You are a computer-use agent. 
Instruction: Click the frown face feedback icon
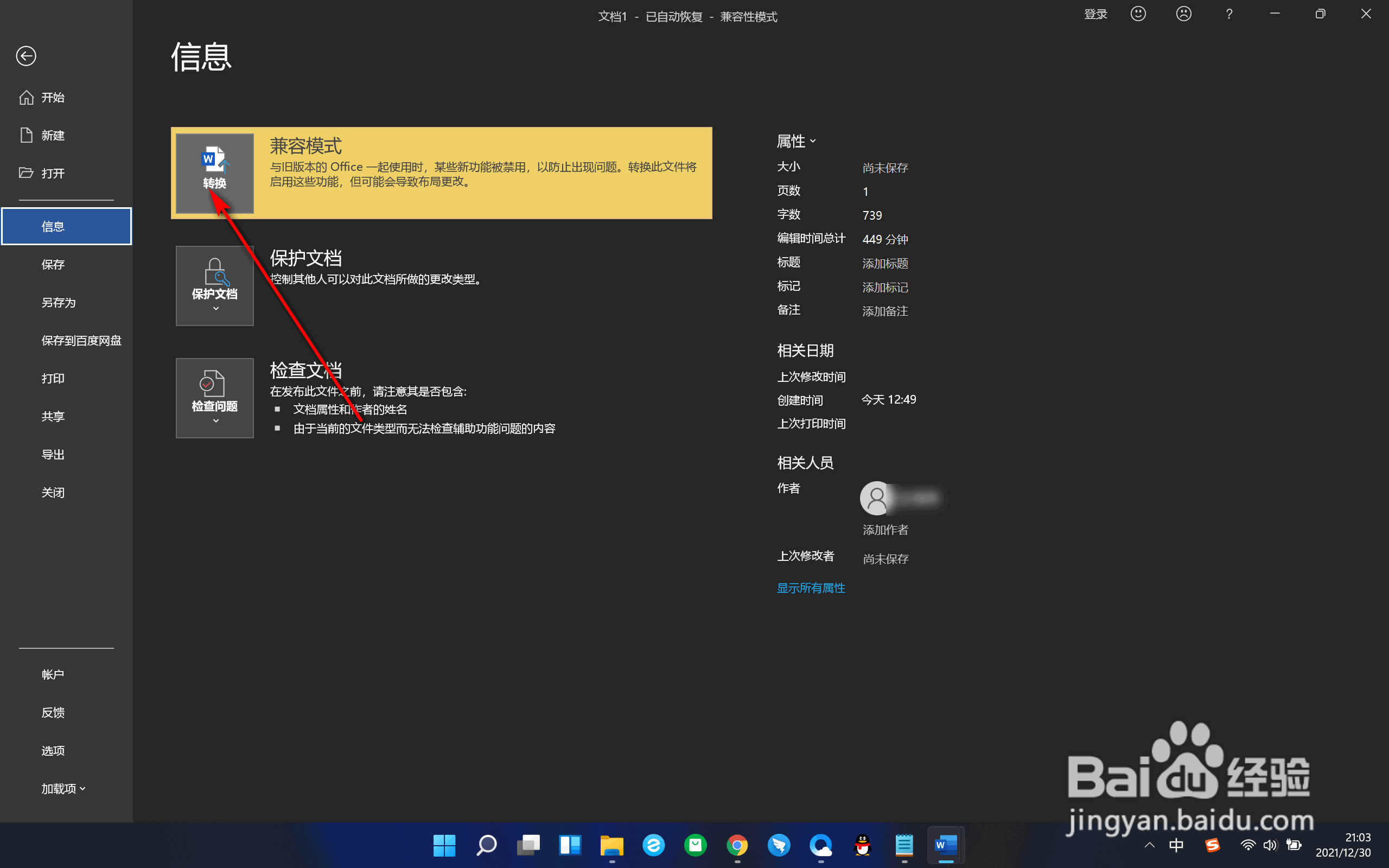pos(1183,14)
